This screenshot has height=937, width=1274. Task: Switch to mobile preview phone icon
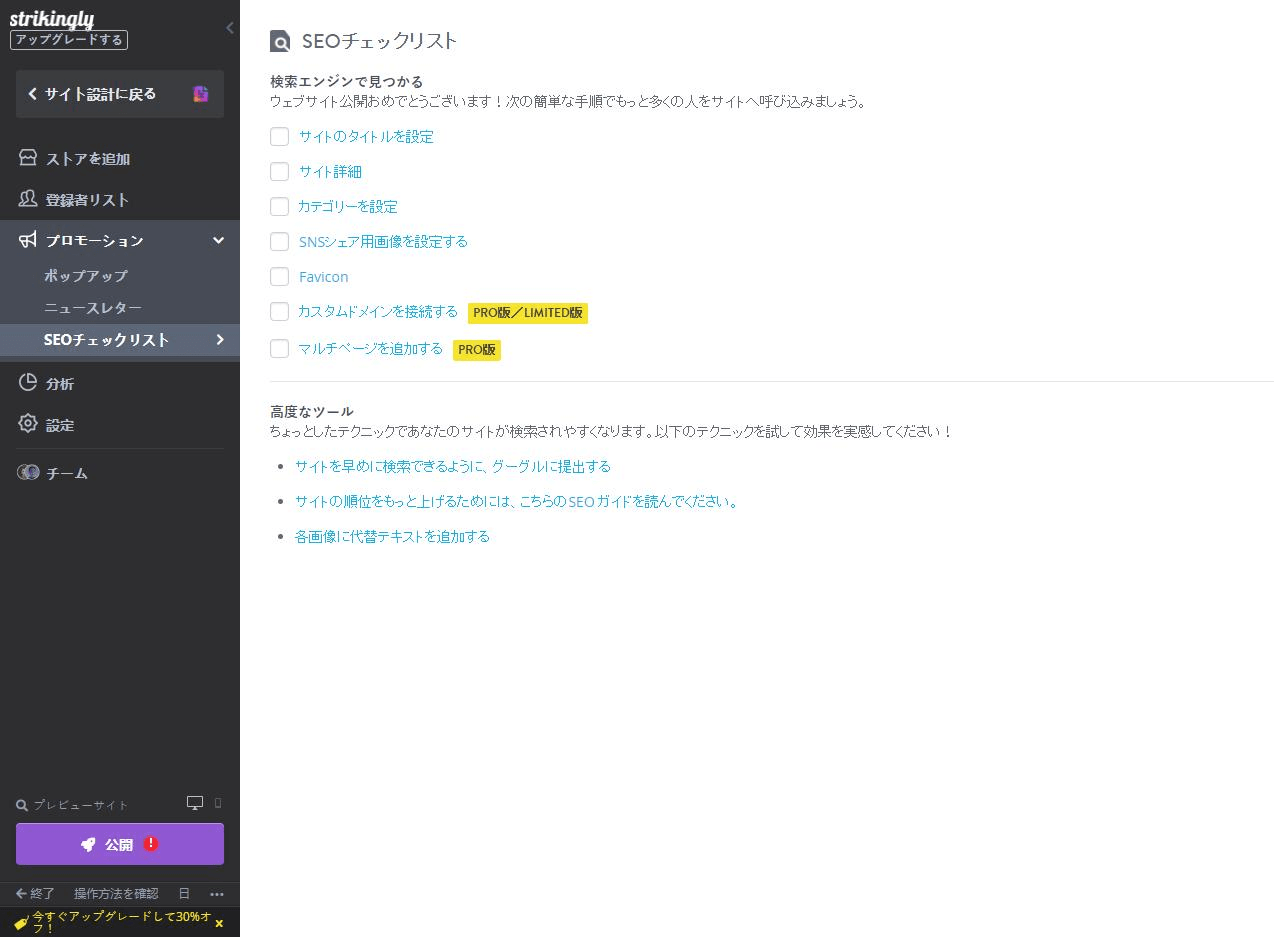(x=216, y=803)
